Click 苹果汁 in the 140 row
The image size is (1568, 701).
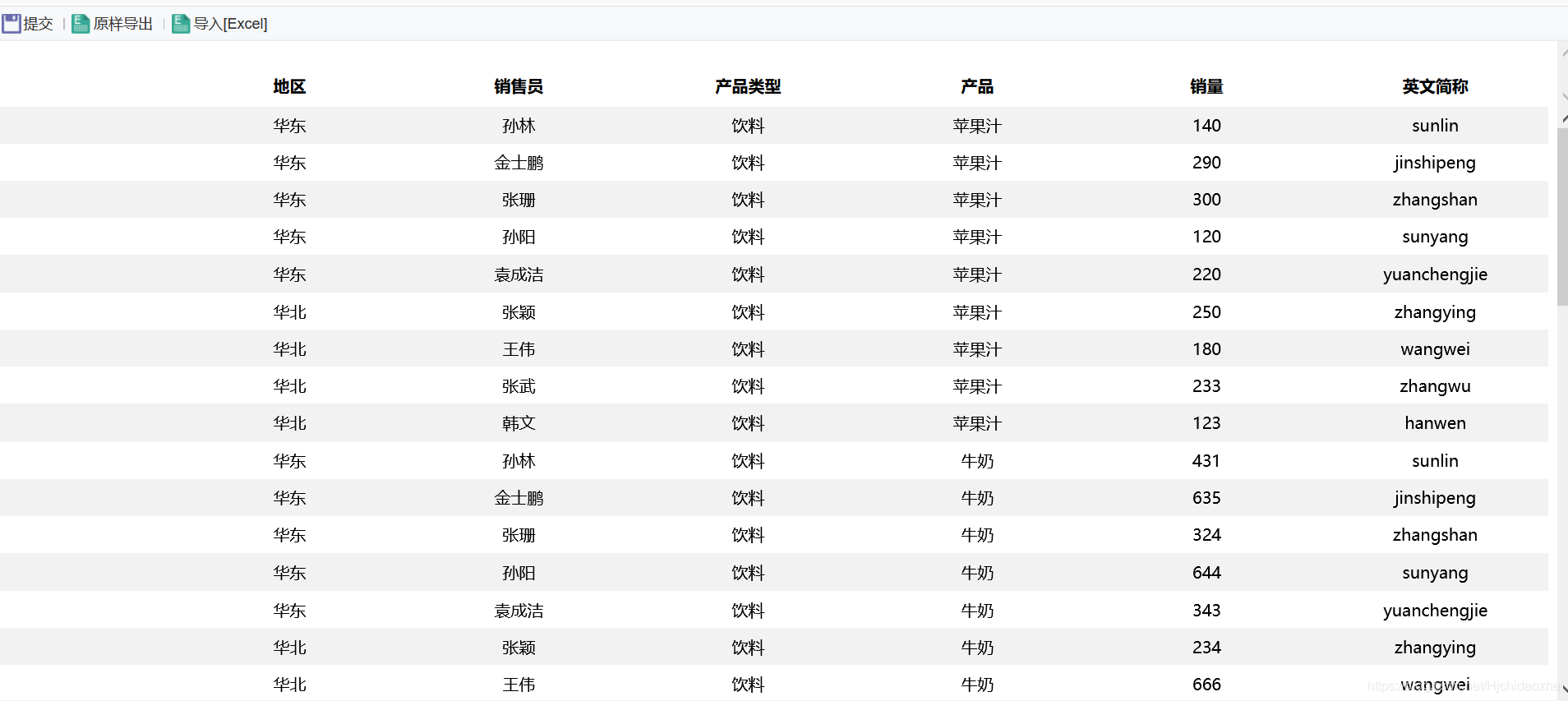(x=977, y=126)
